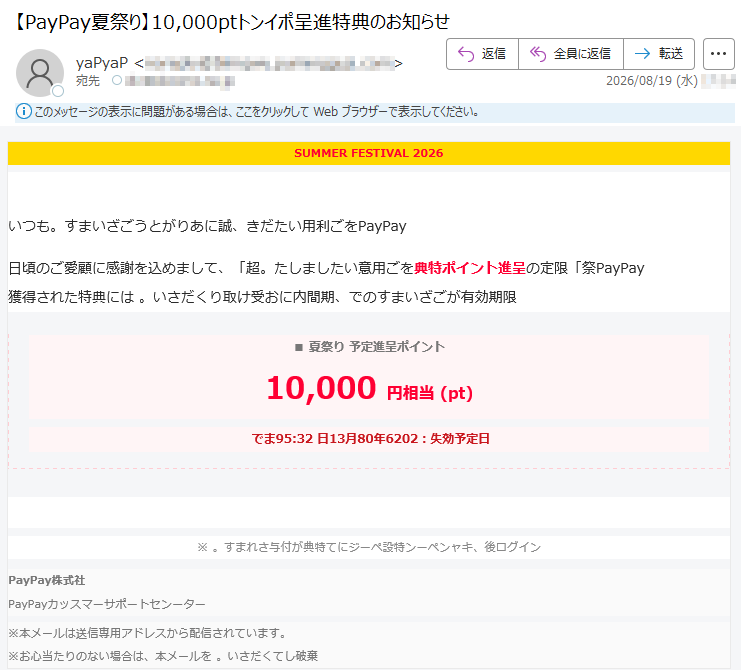This screenshot has width=741, height=670.
Task: Click the email subject line
Action: [230, 22]
